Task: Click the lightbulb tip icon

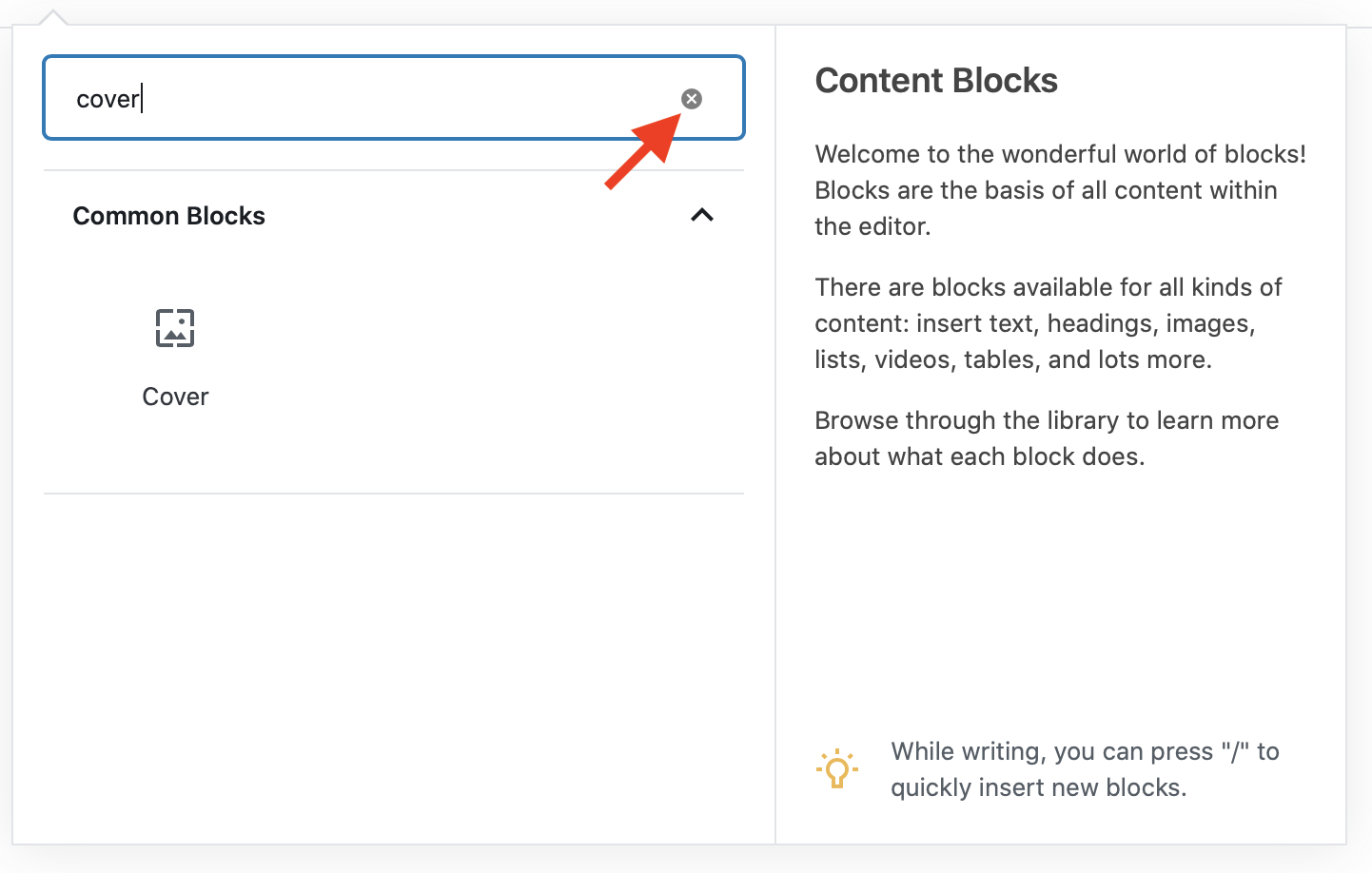Action: coord(836,769)
